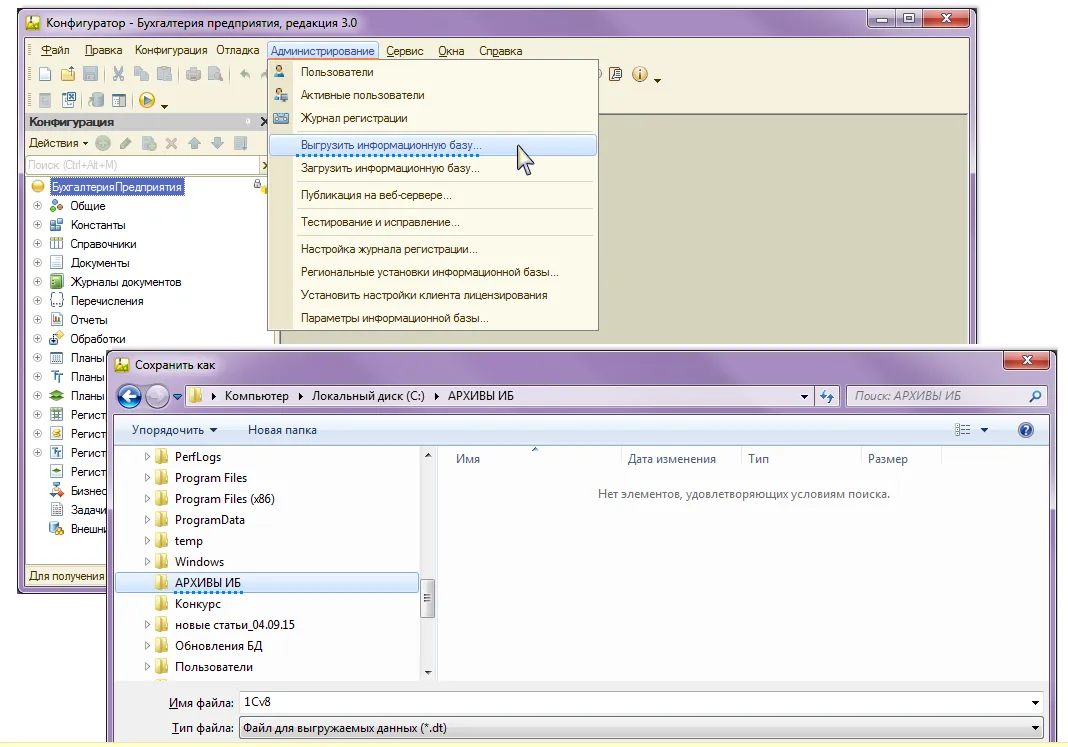Open the Сервис menu
The height and width of the screenshot is (747, 1068).
coord(405,50)
